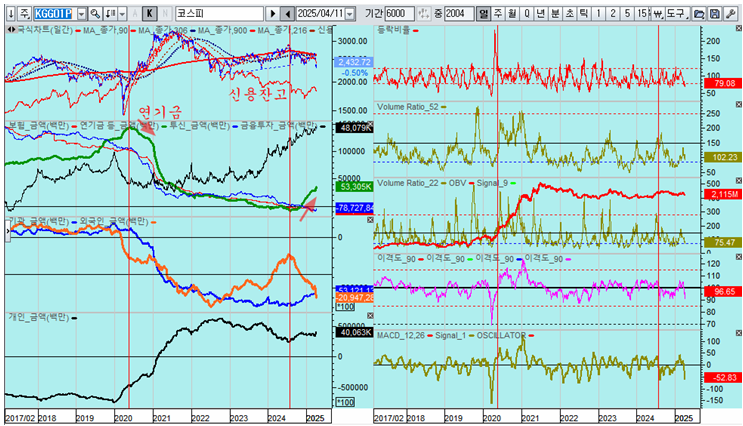The width and height of the screenshot is (743, 426).
Task: Expand the KGG01P code dropdown arrow
Action: [x=81, y=14]
